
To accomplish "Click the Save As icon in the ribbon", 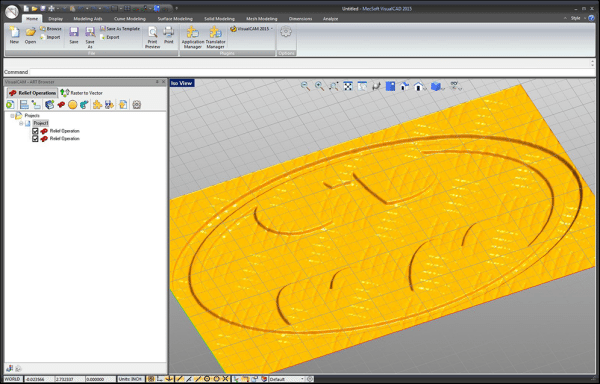I will point(90,33).
